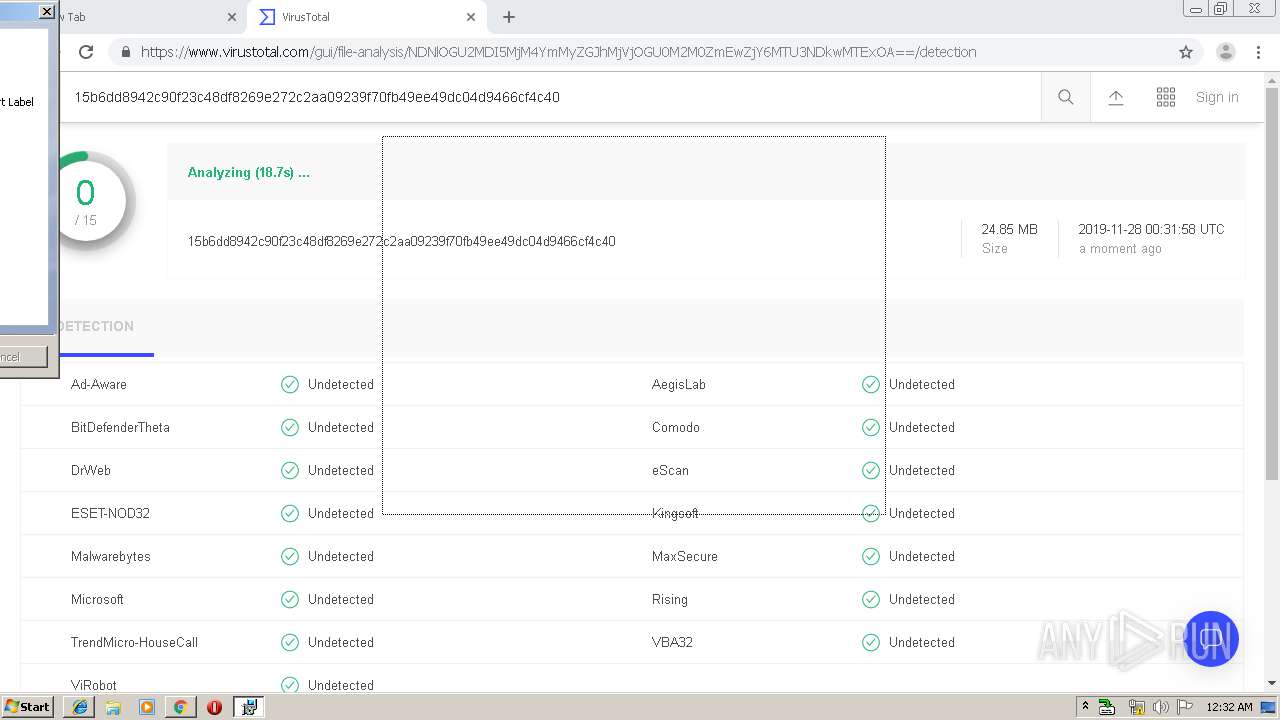Click the address bar URL
Viewport: 1280px width, 720px height.
(x=558, y=52)
